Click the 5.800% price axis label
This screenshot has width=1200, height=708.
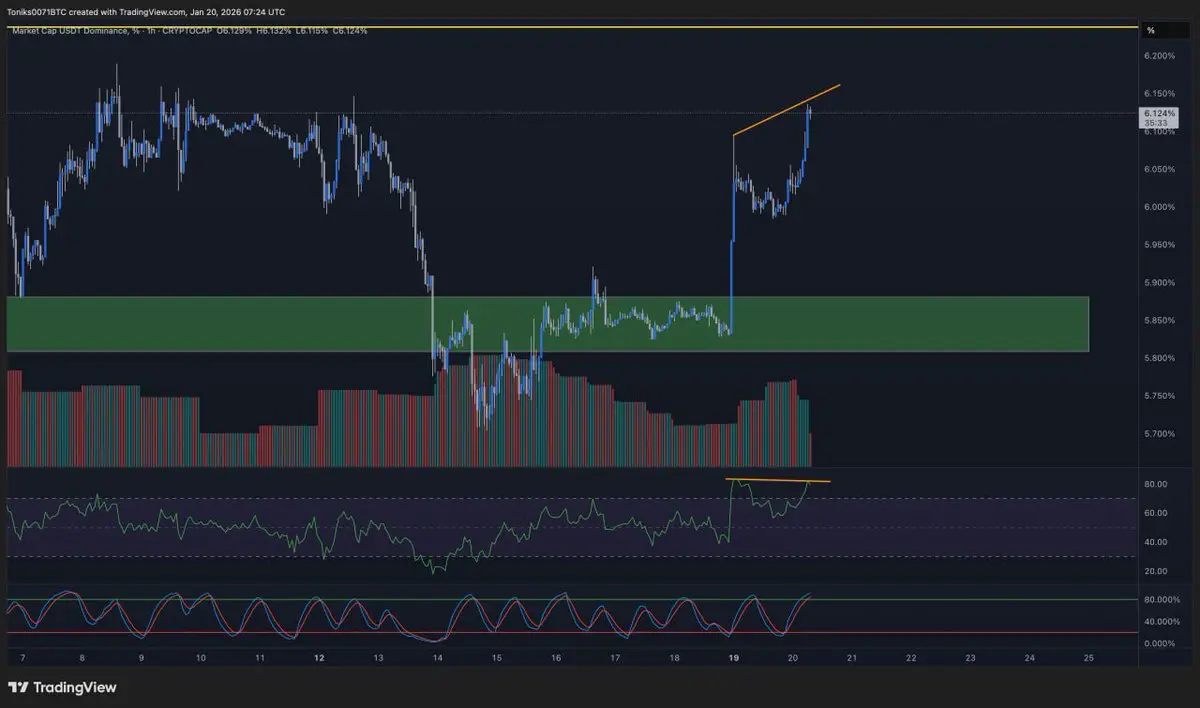(1160, 358)
